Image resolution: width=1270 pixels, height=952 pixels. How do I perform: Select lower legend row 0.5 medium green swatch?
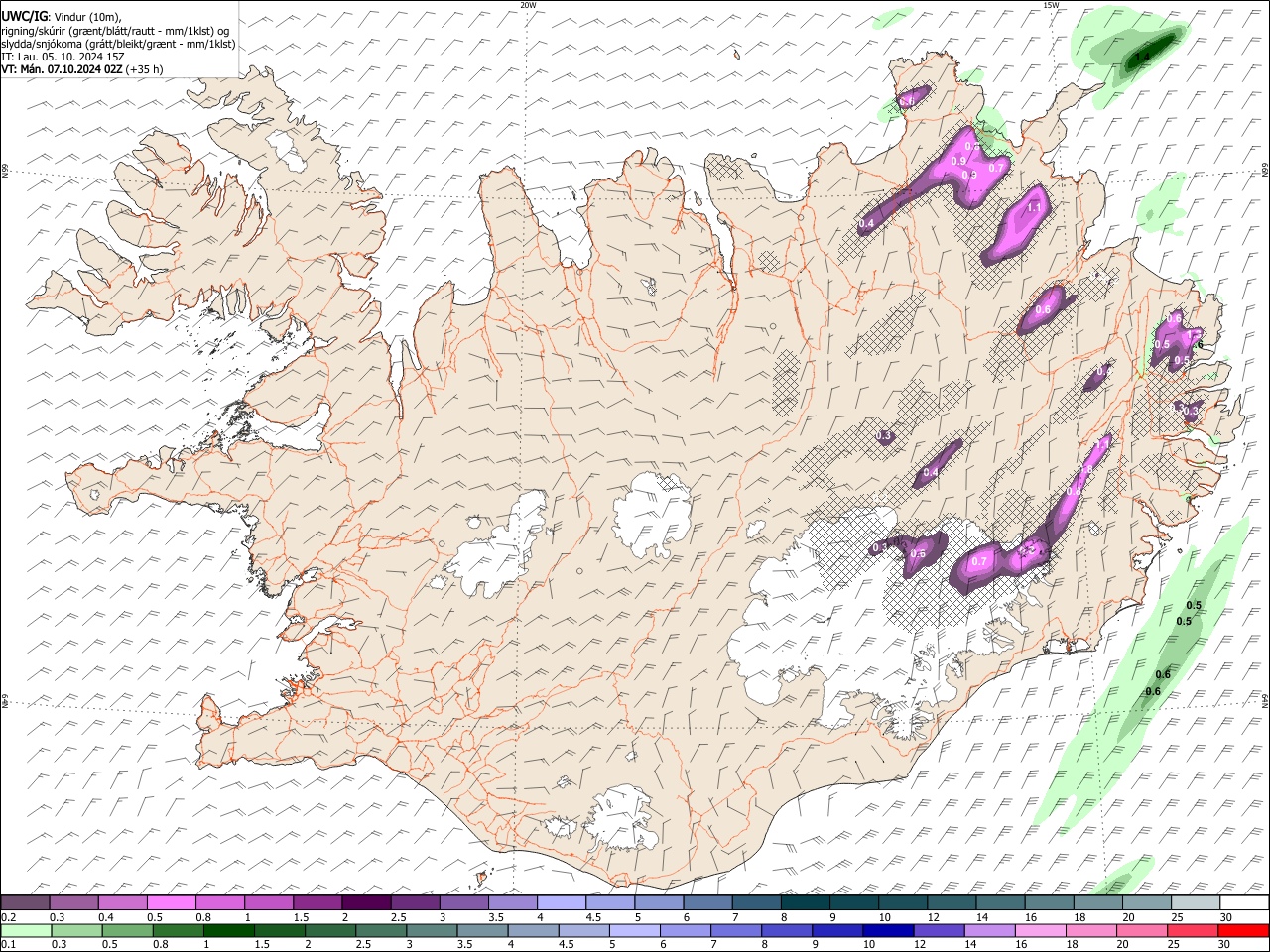point(128,930)
